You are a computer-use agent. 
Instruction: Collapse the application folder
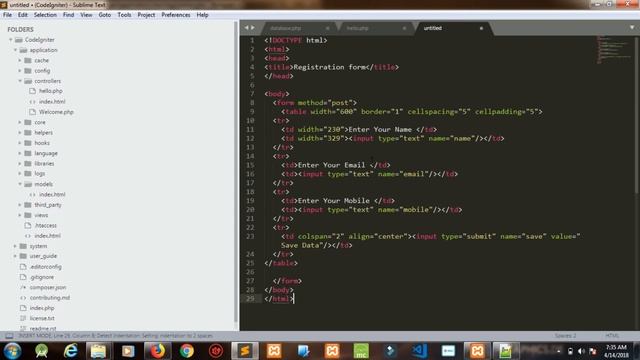click(16, 50)
